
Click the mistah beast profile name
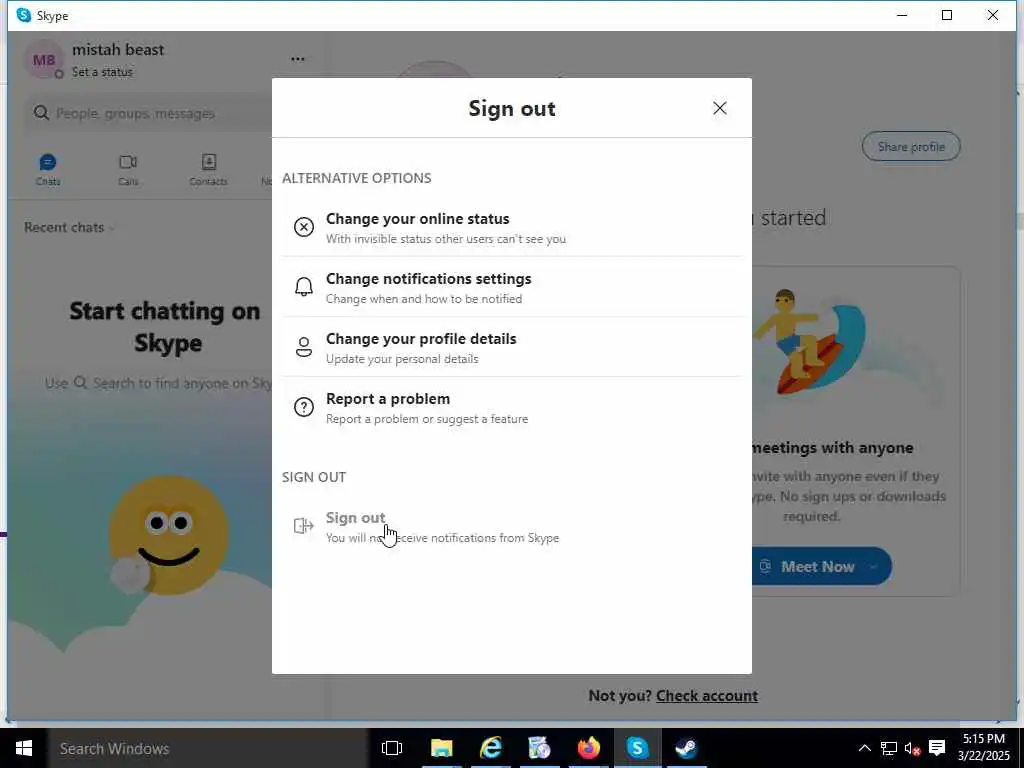click(118, 50)
